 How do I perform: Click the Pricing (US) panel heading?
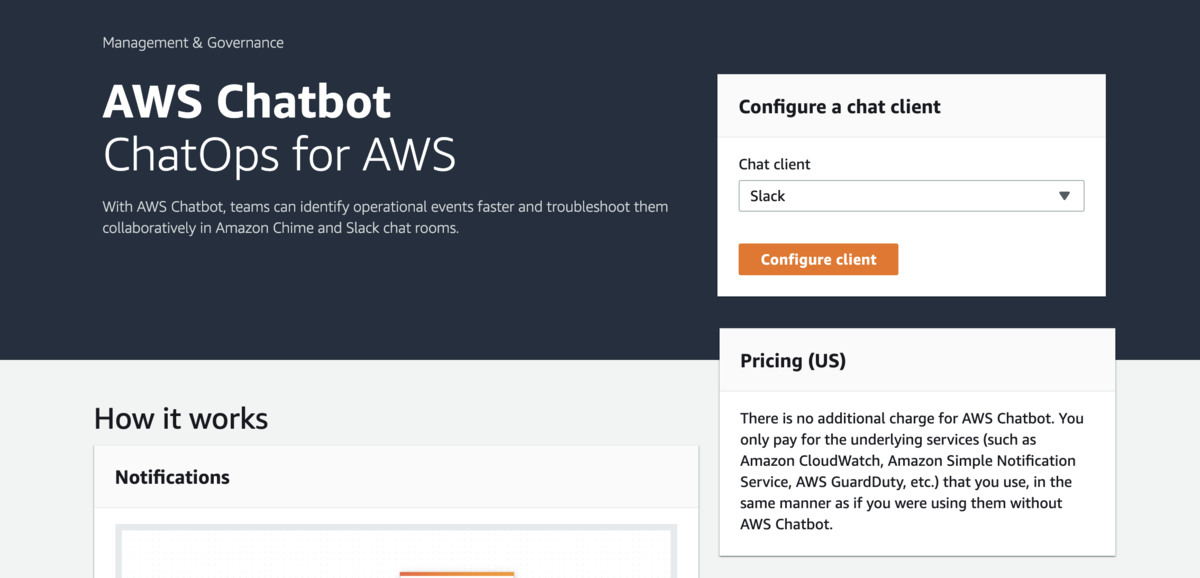pos(793,361)
